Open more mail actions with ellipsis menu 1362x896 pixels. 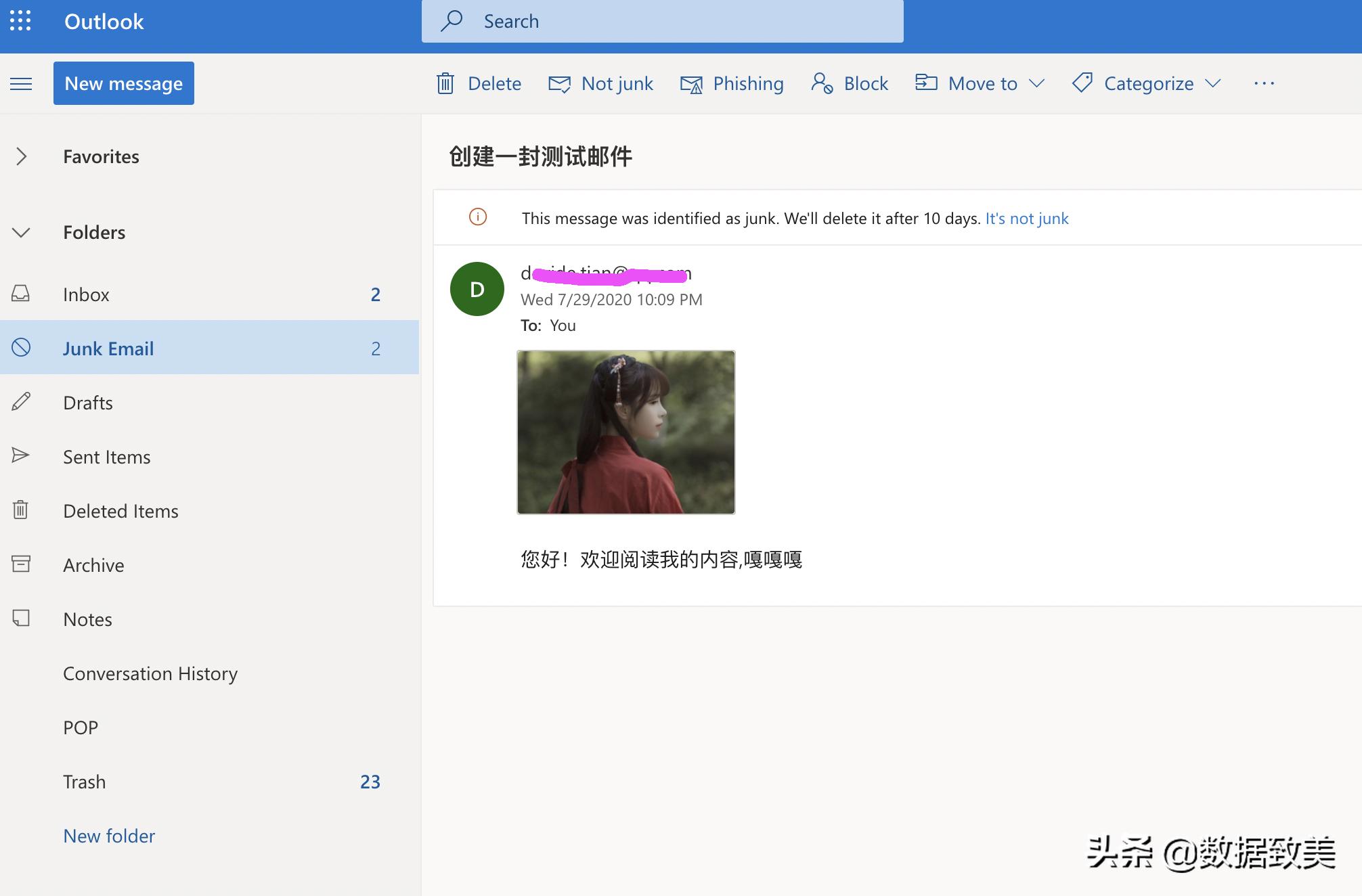click(1263, 83)
